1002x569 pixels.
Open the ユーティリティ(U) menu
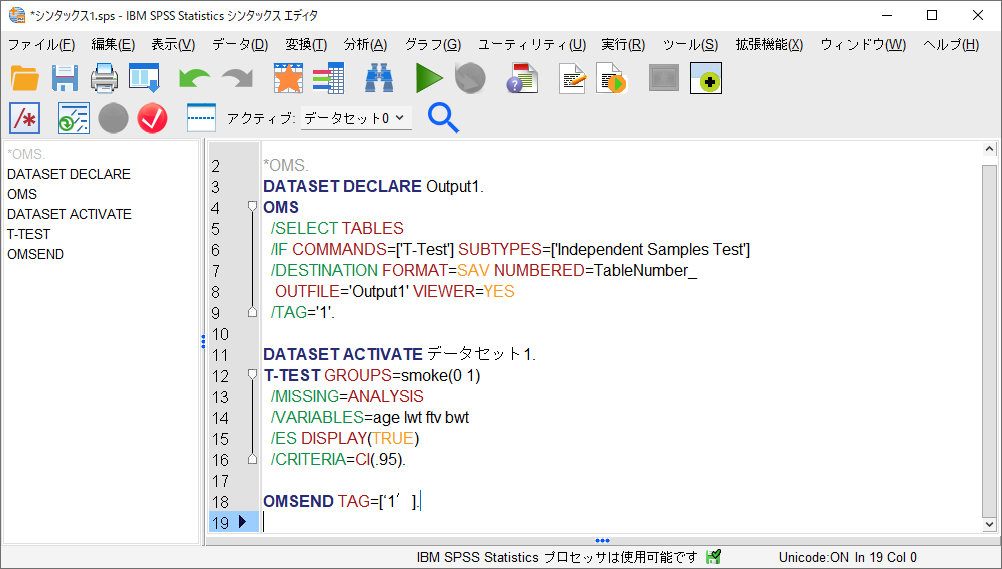coord(532,45)
